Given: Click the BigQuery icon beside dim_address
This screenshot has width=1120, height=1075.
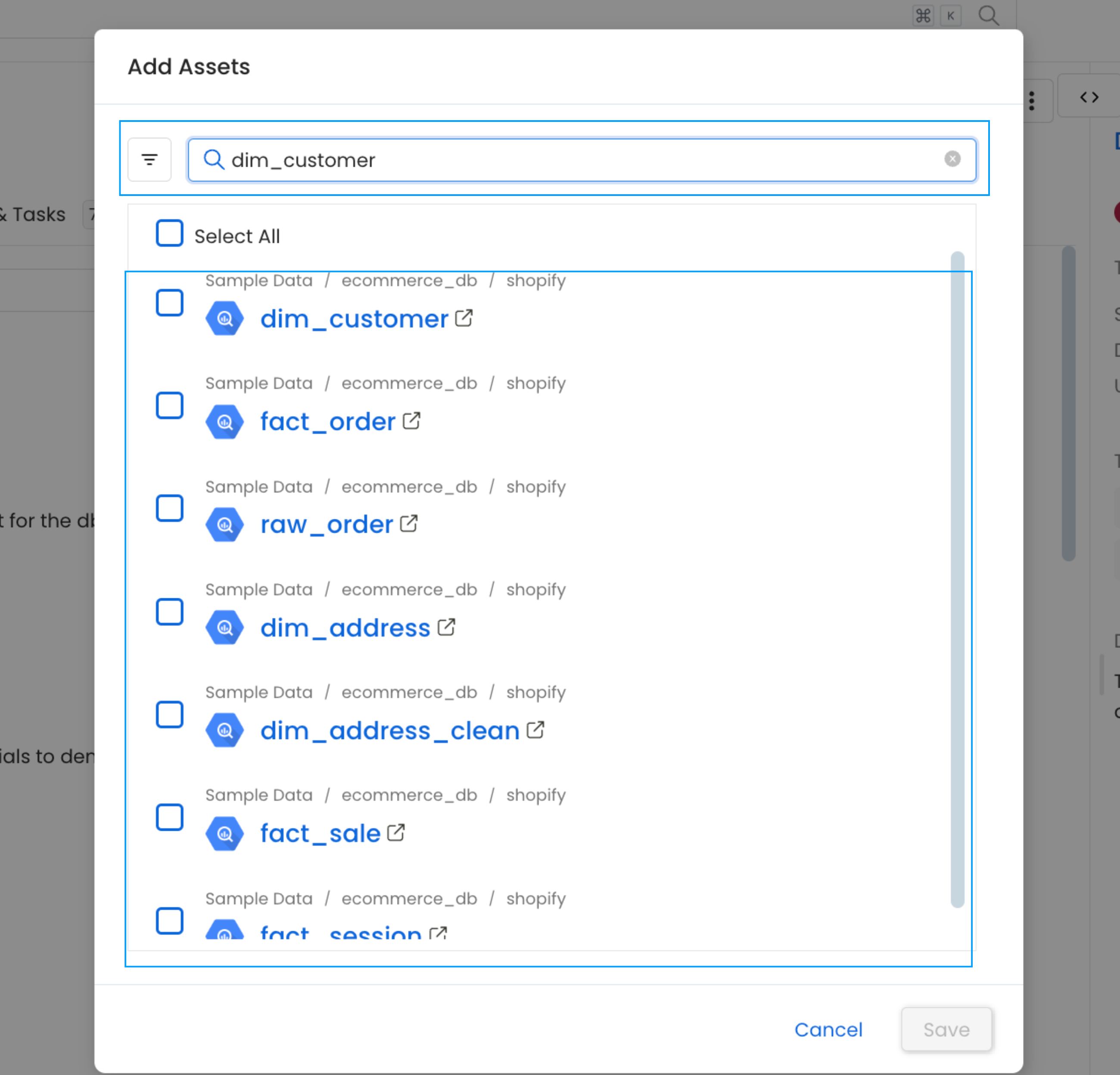Looking at the screenshot, I should coord(224,627).
